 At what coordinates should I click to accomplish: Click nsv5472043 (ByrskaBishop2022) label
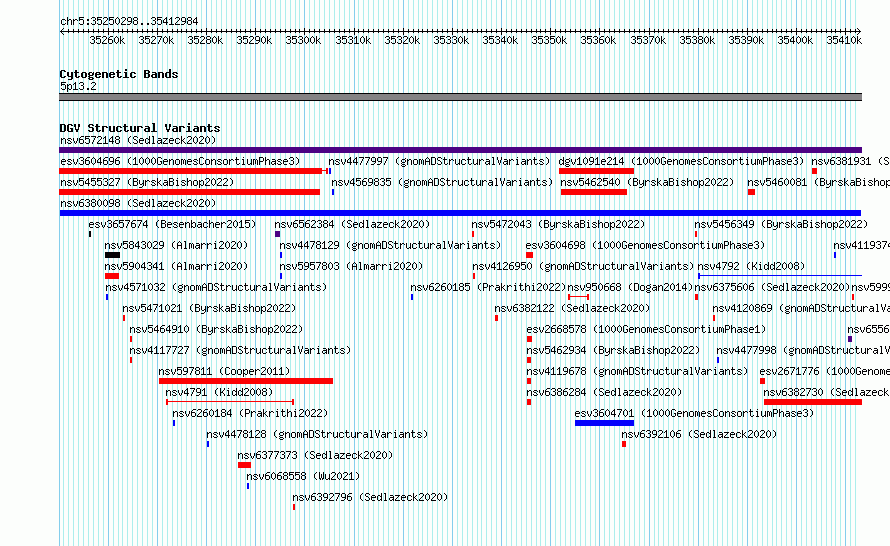[558, 224]
